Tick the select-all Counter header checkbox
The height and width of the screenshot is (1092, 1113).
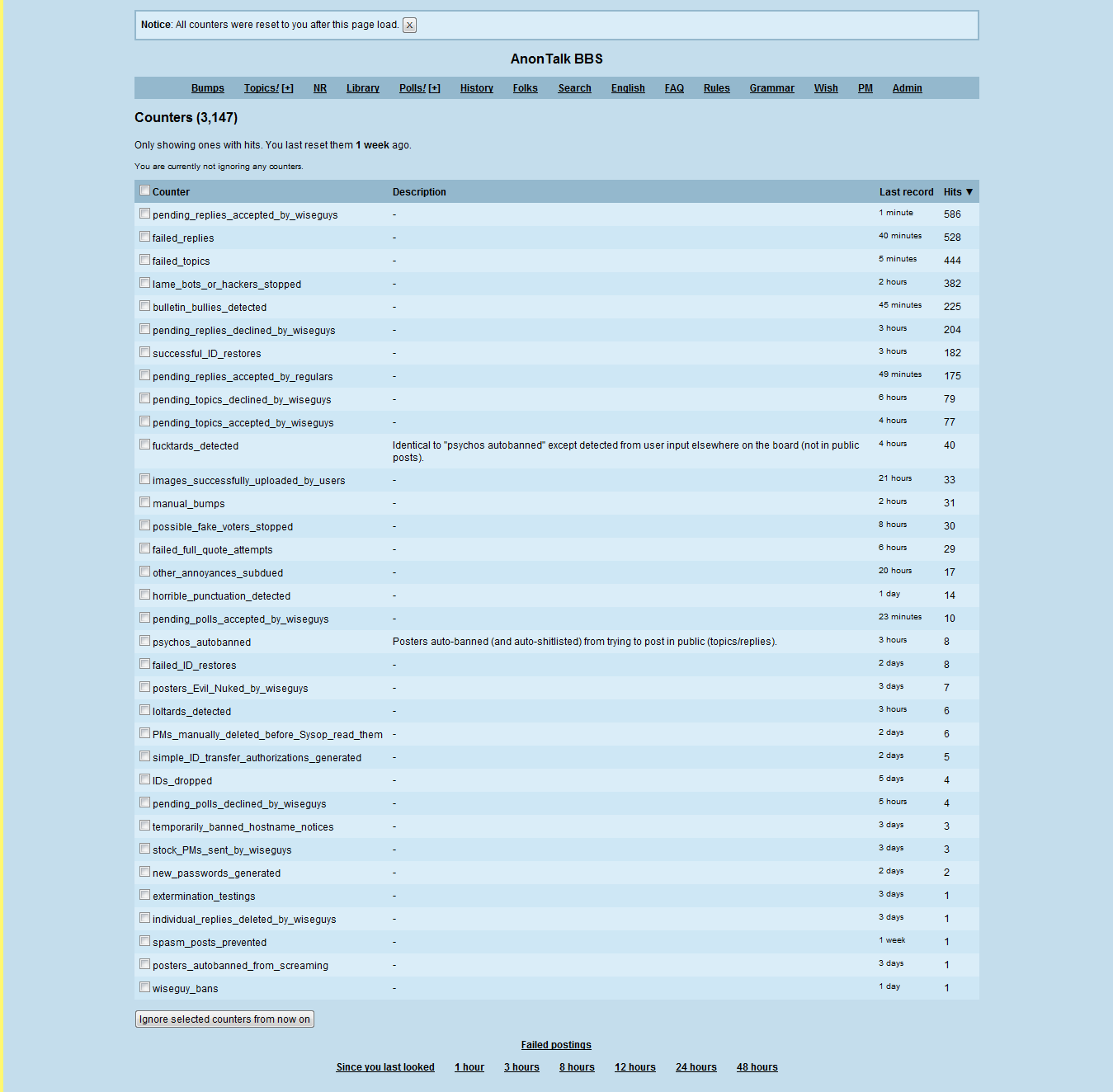pos(145,191)
